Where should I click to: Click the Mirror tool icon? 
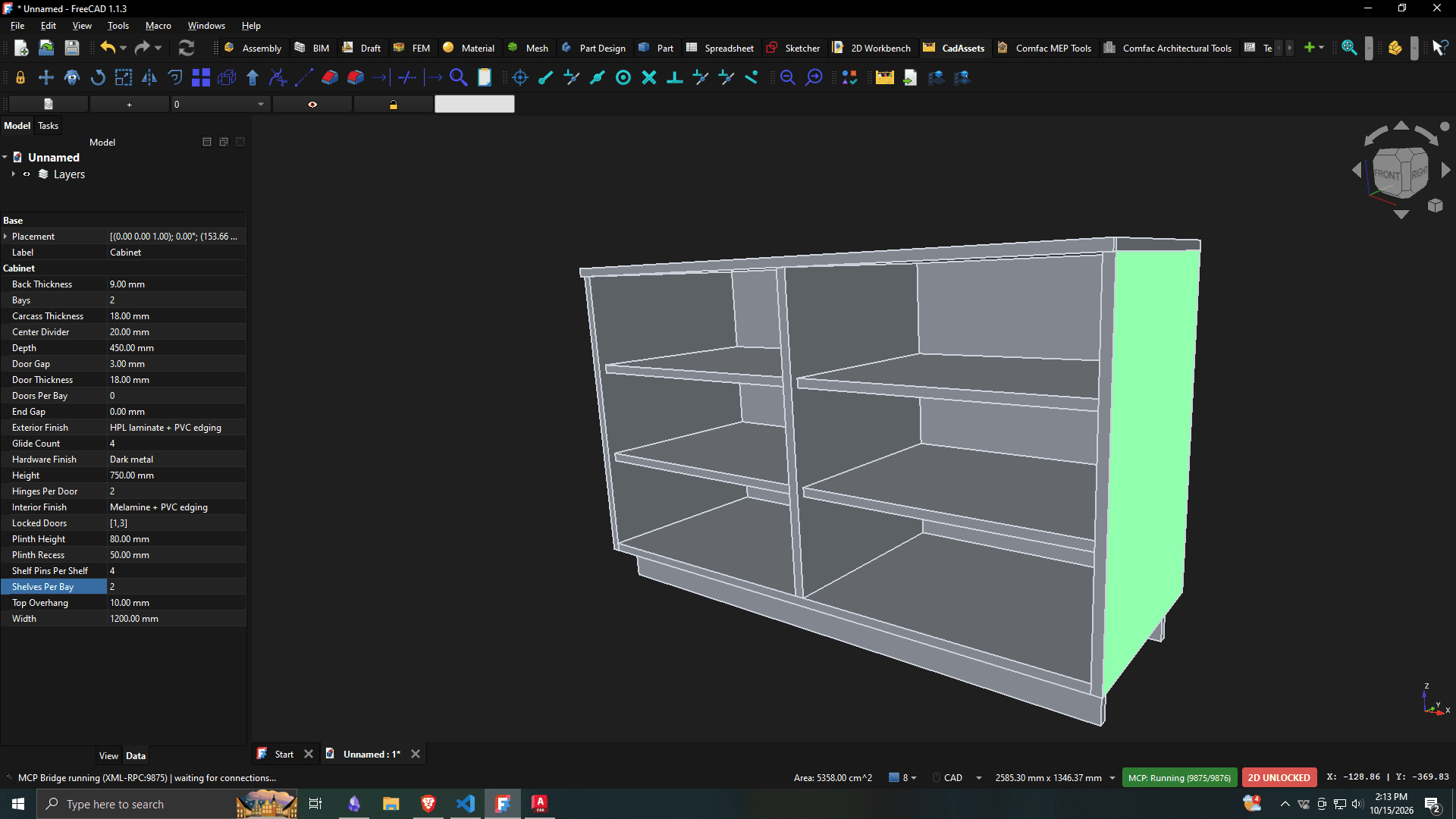[x=149, y=77]
